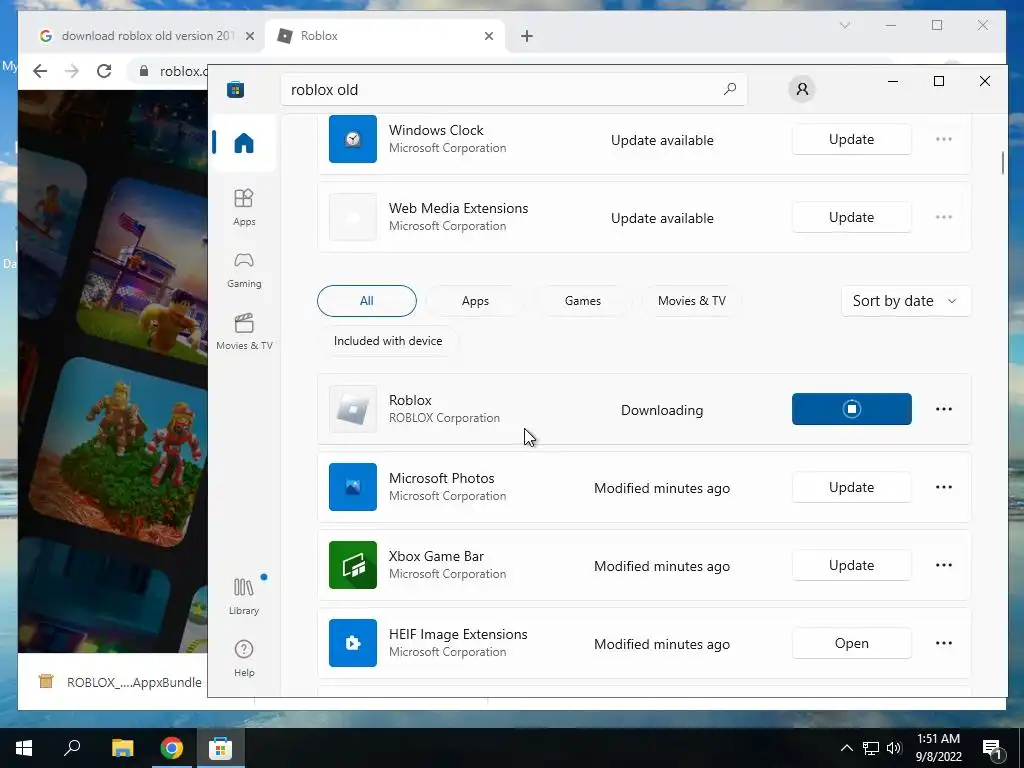Viewport: 1024px width, 768px height.
Task: Open the Windows Start menu
Action: pyautogui.click(x=24, y=748)
